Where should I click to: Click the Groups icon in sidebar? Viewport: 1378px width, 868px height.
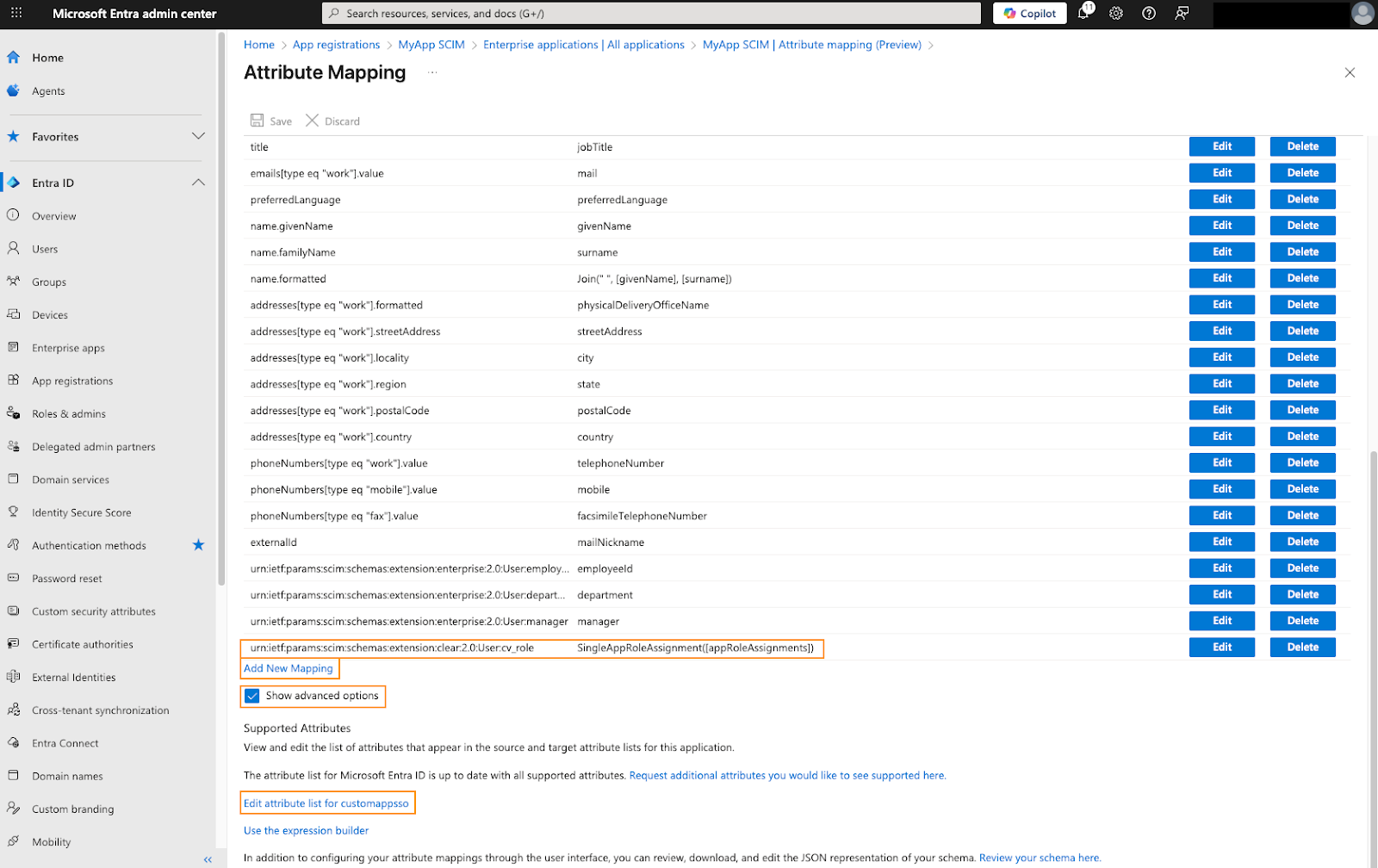(13, 282)
